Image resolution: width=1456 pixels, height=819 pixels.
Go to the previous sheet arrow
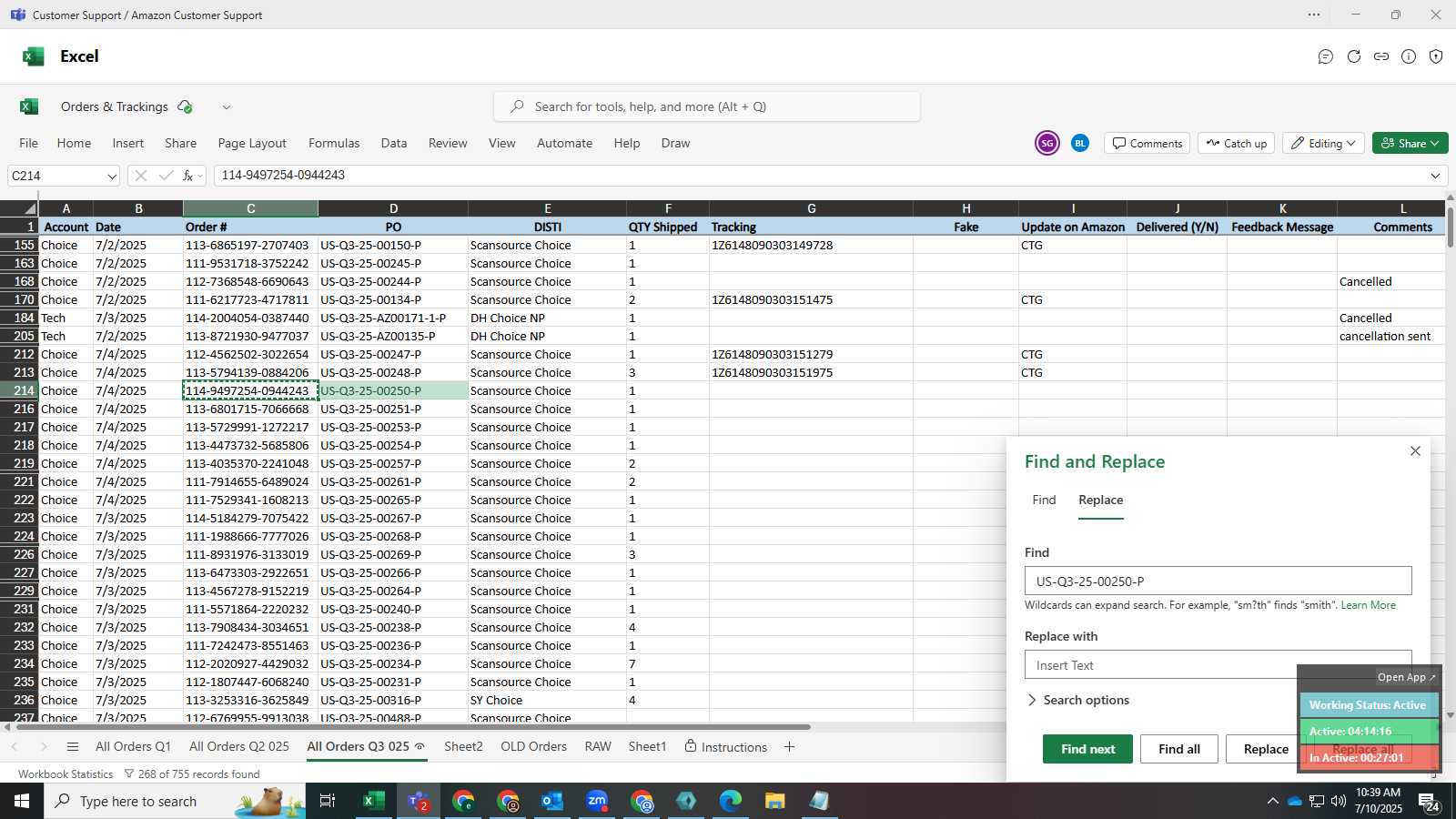pos(15,747)
